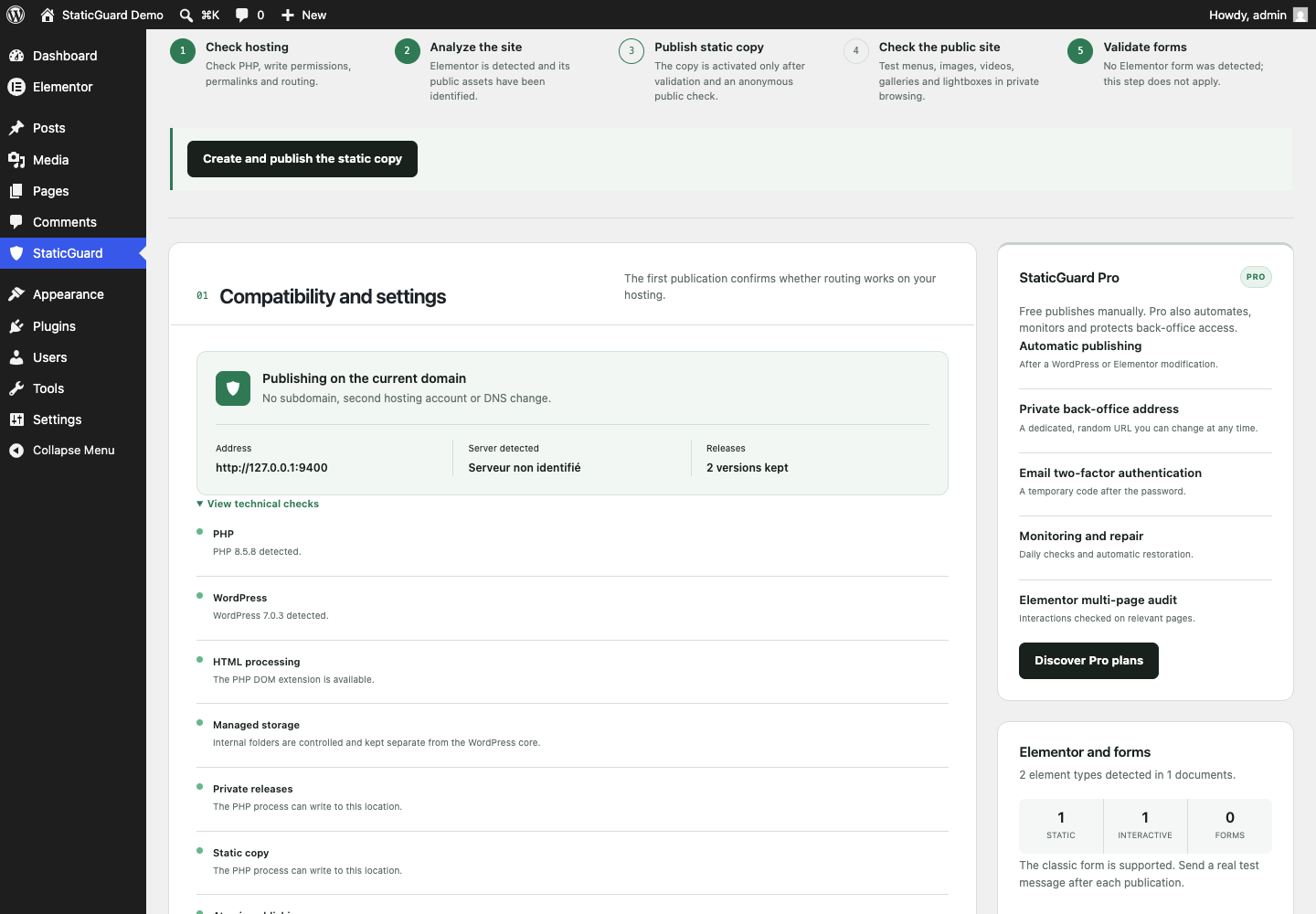
Task: Click the Email two-factor authentication title
Action: point(1110,473)
